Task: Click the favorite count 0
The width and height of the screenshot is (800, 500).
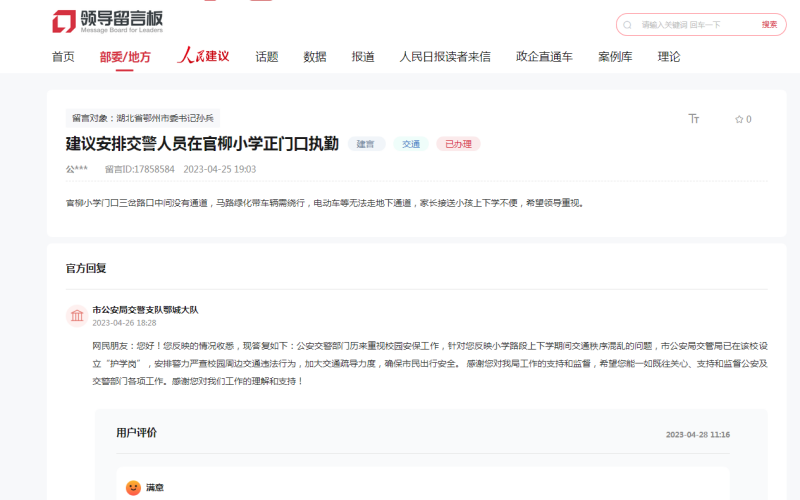Action: (x=748, y=119)
